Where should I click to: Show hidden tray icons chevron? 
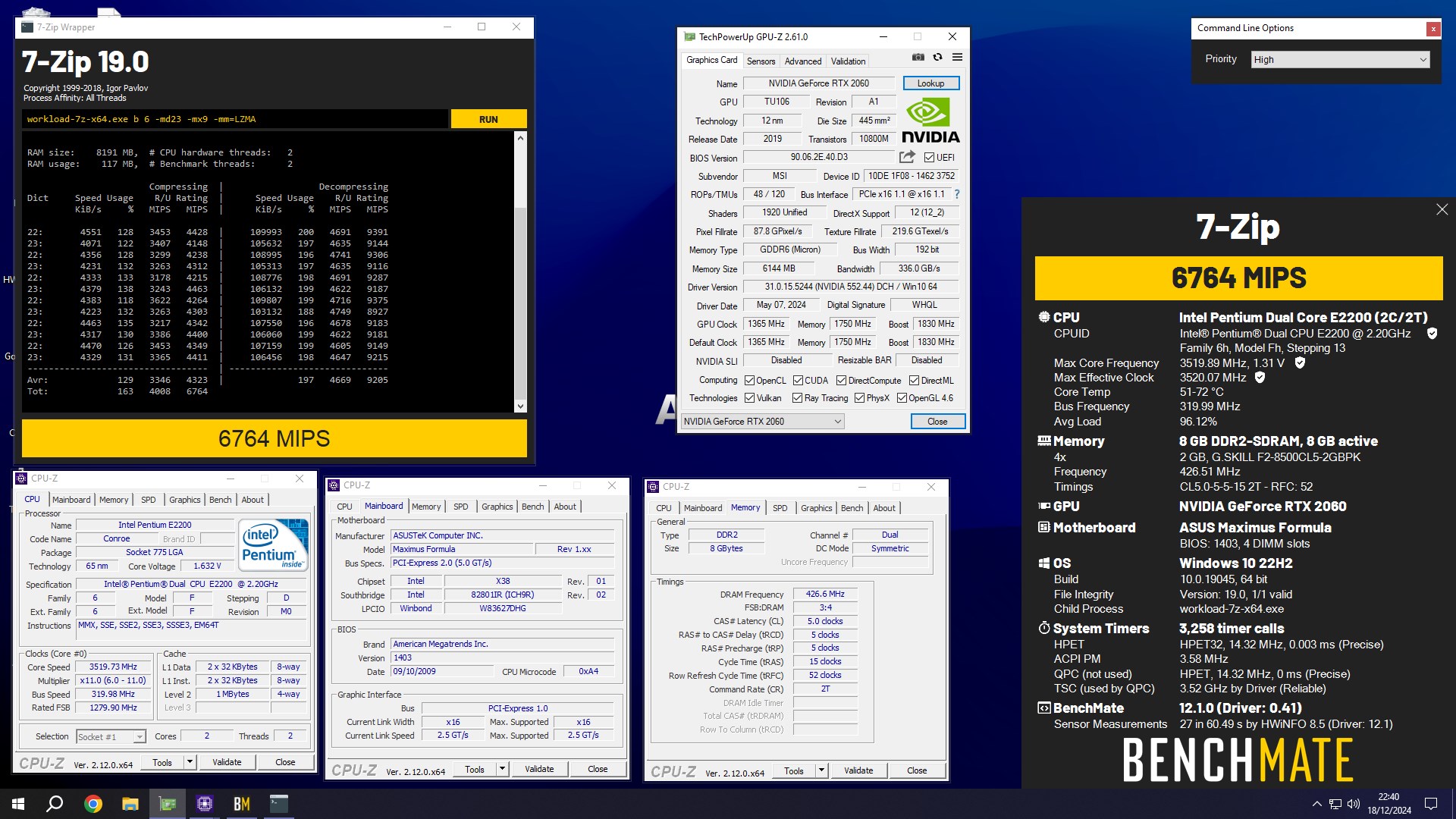pyautogui.click(x=1316, y=804)
